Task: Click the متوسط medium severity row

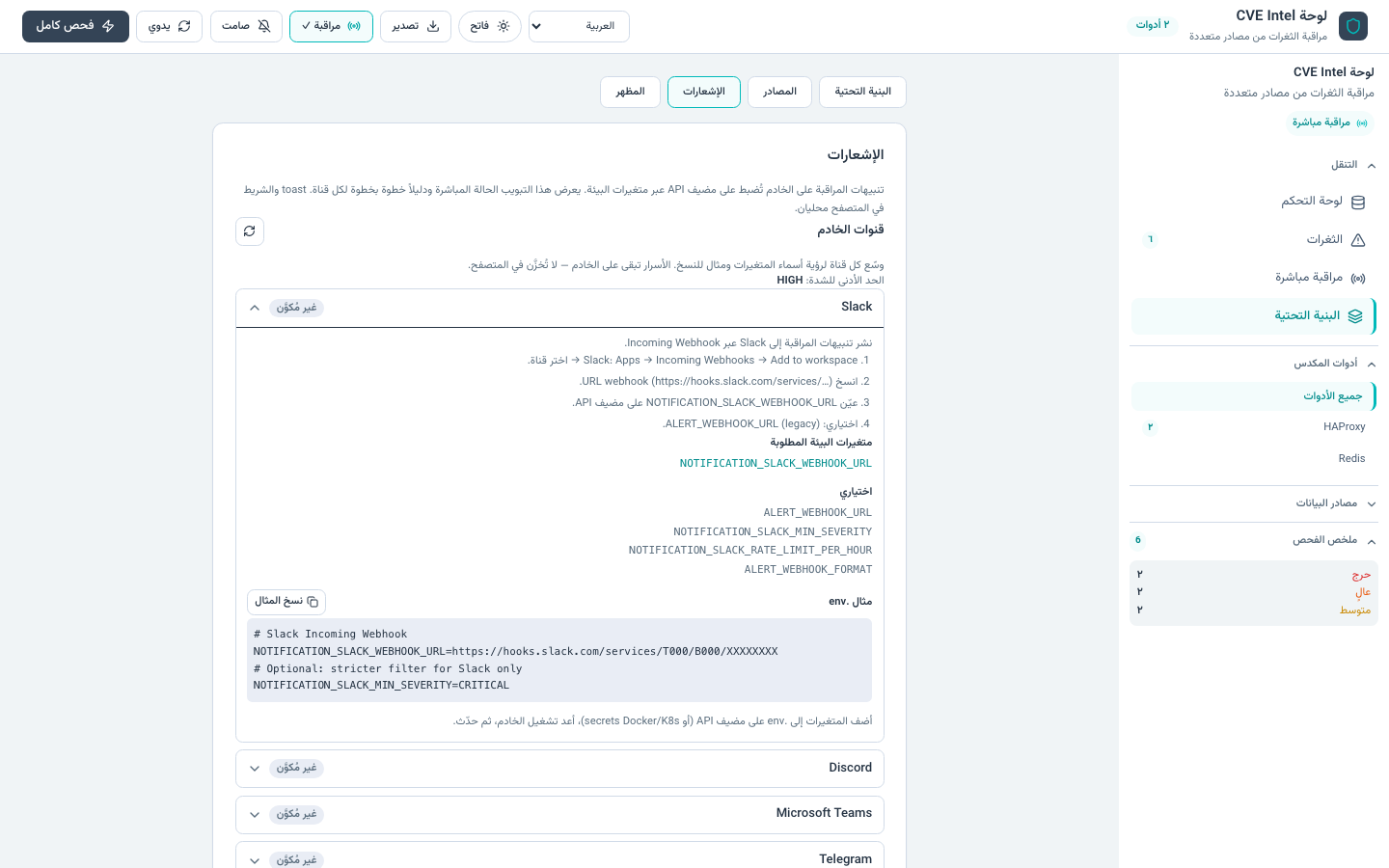Action: click(x=1254, y=610)
